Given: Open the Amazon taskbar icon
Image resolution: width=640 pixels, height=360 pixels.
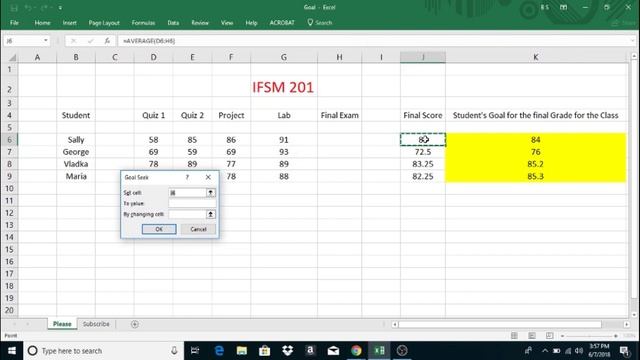Looking at the screenshot, I should [x=310, y=351].
